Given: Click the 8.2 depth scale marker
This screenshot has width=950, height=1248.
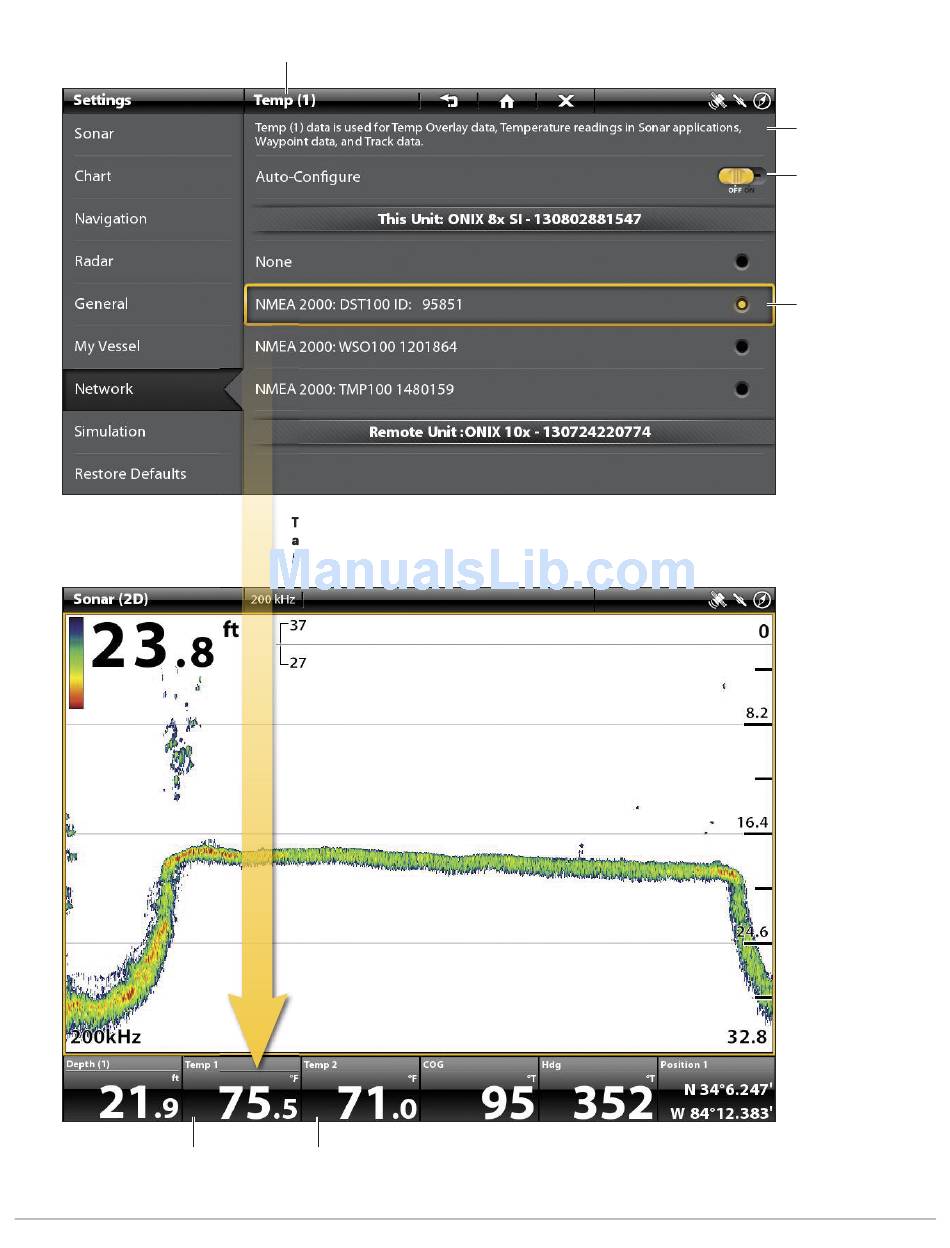Looking at the screenshot, I should click(x=757, y=713).
